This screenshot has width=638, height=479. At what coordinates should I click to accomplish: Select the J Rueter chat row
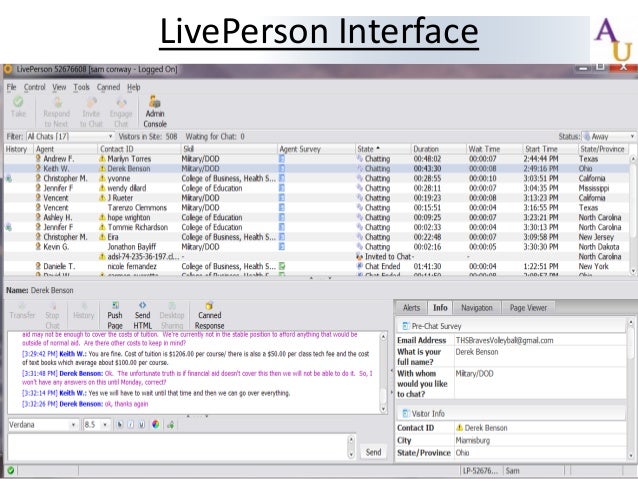coord(317,198)
